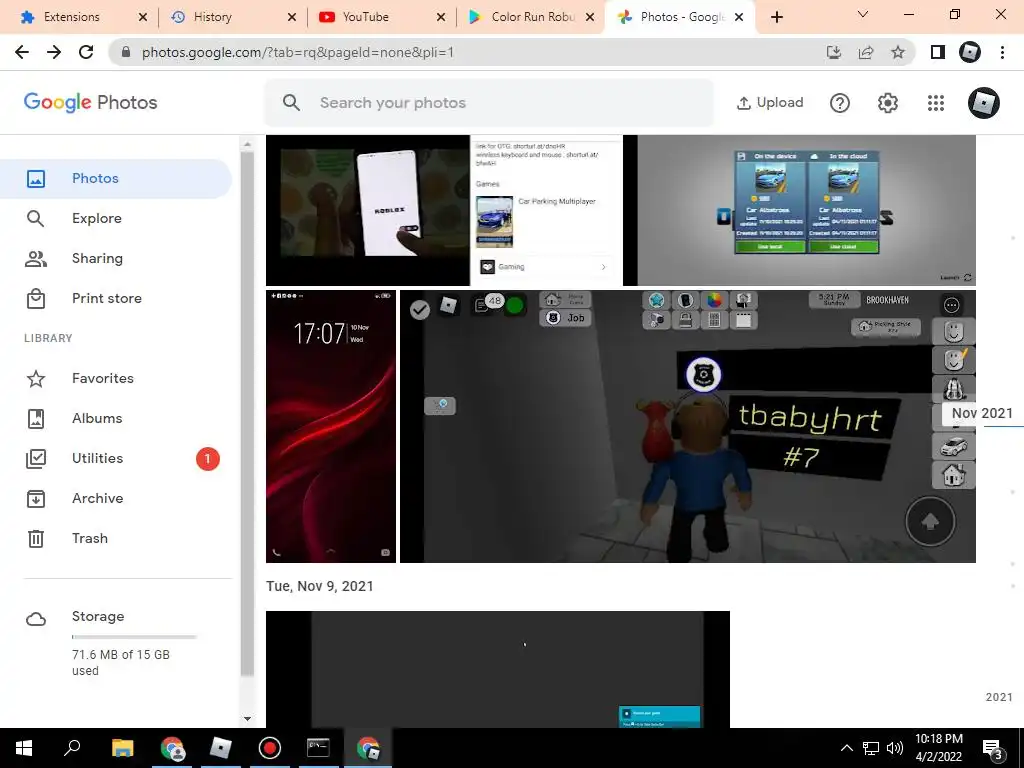The width and height of the screenshot is (1024, 768).
Task: Select the Brookhaven photo checkmark
Action: [x=420, y=310]
